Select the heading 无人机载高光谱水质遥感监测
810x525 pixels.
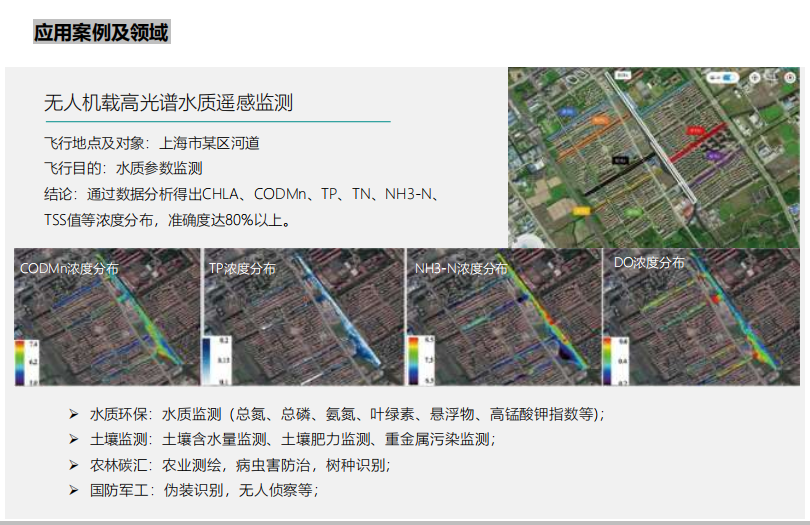pyautogui.click(x=168, y=103)
